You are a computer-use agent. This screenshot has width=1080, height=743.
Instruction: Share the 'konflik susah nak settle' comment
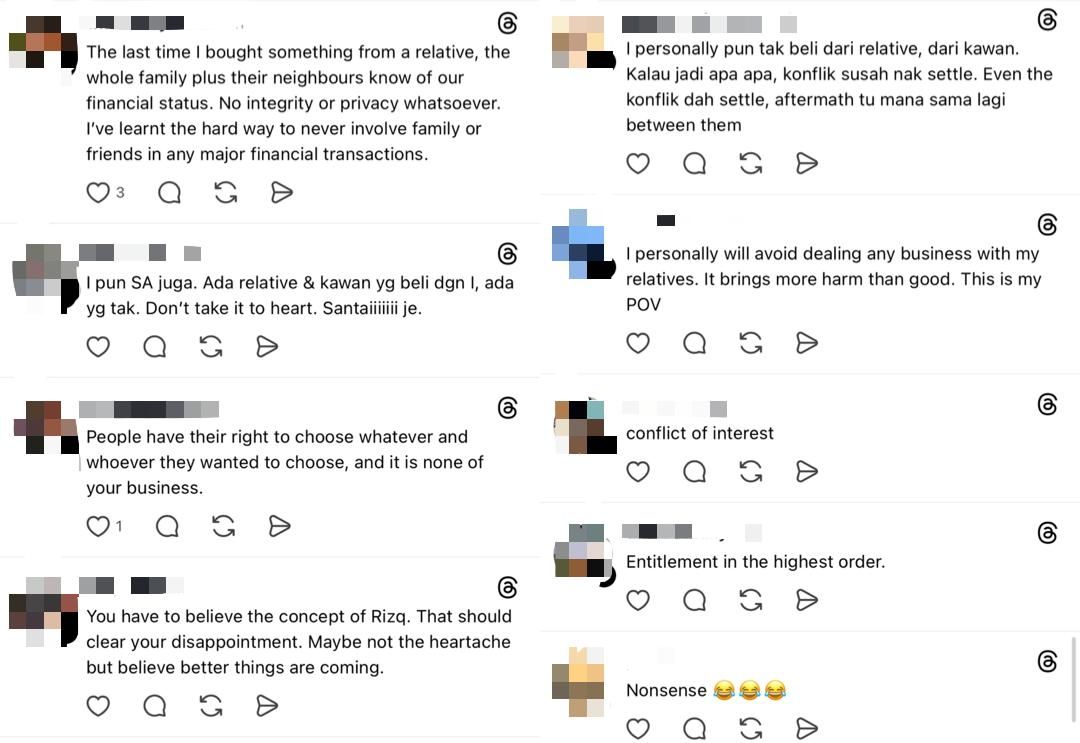pyautogui.click(x=806, y=163)
